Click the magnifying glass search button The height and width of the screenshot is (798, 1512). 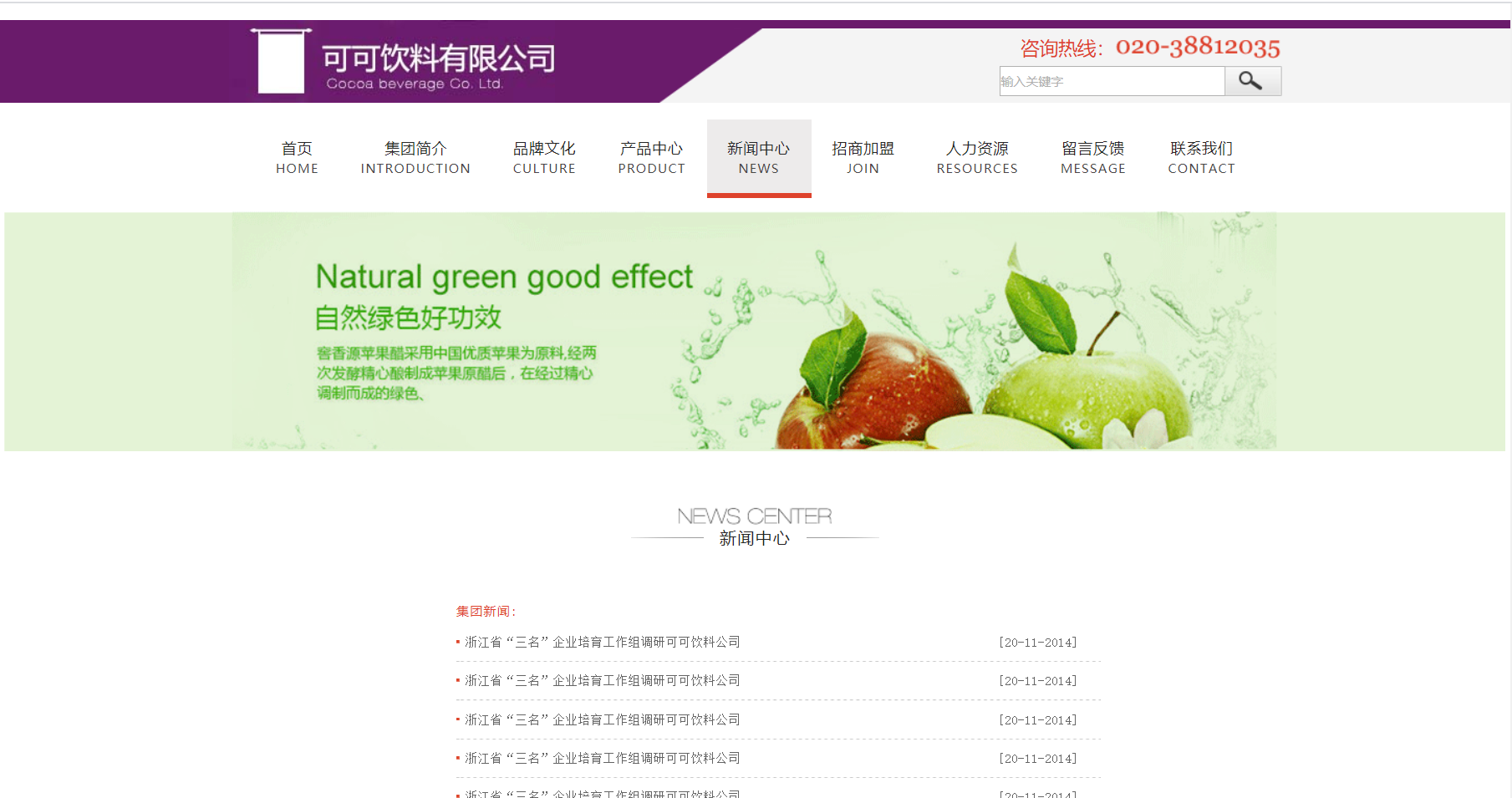[x=1252, y=81]
